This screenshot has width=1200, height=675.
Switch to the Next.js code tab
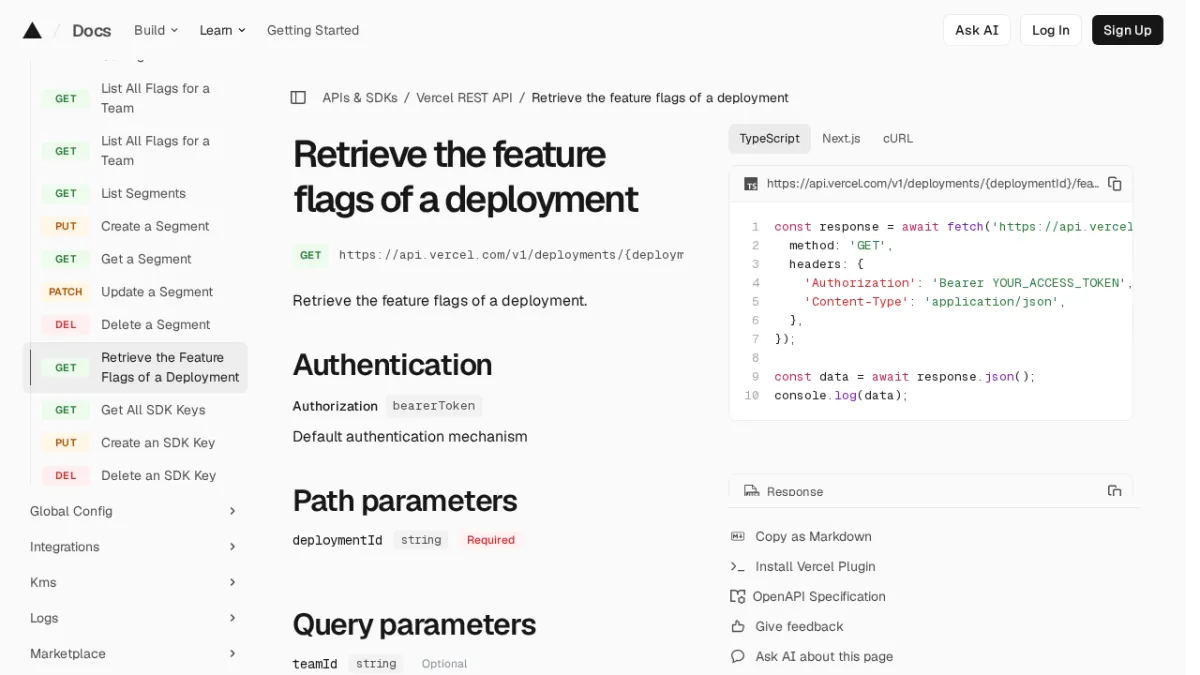[841, 139]
